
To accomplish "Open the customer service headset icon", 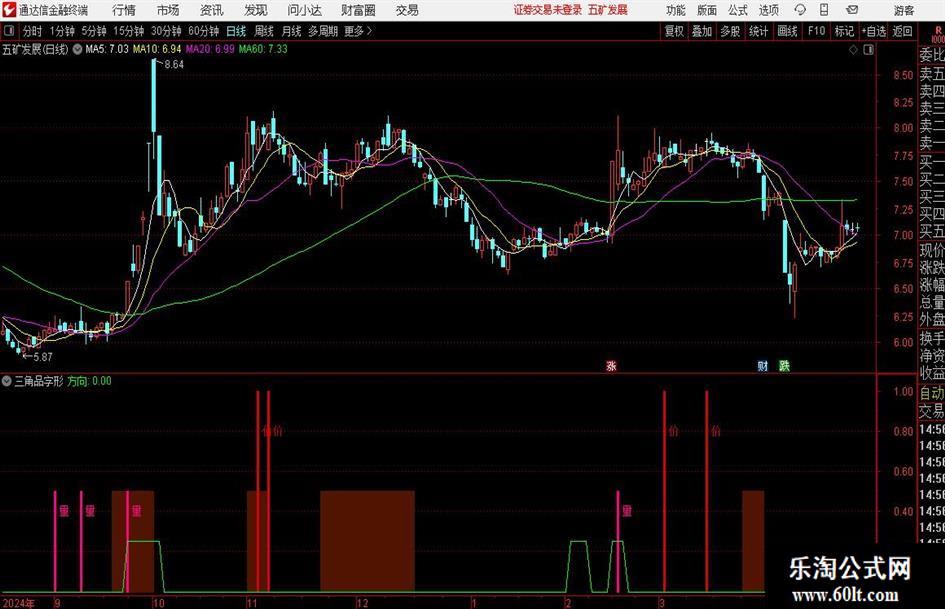I will [800, 10].
